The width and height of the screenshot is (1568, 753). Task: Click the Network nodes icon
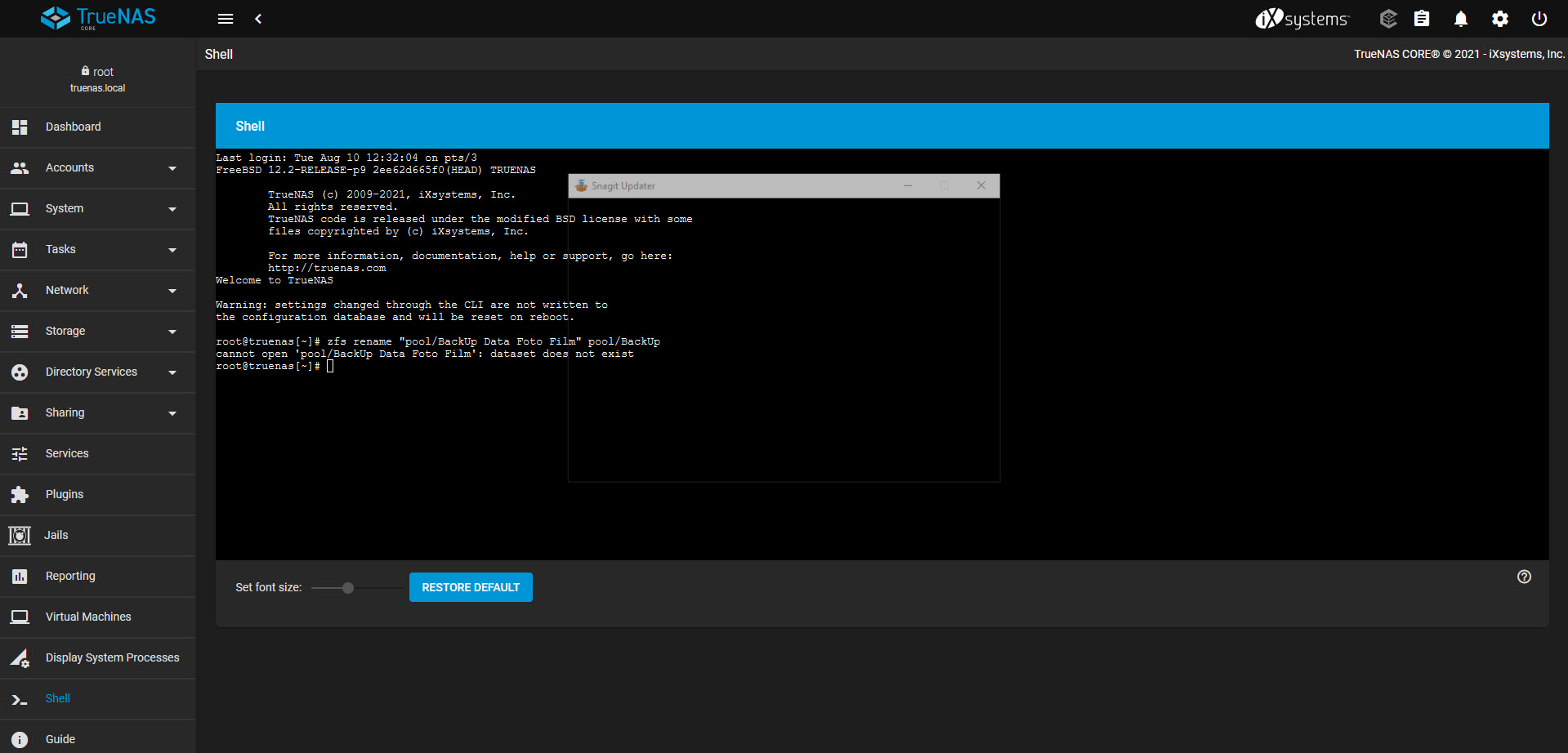pos(20,290)
